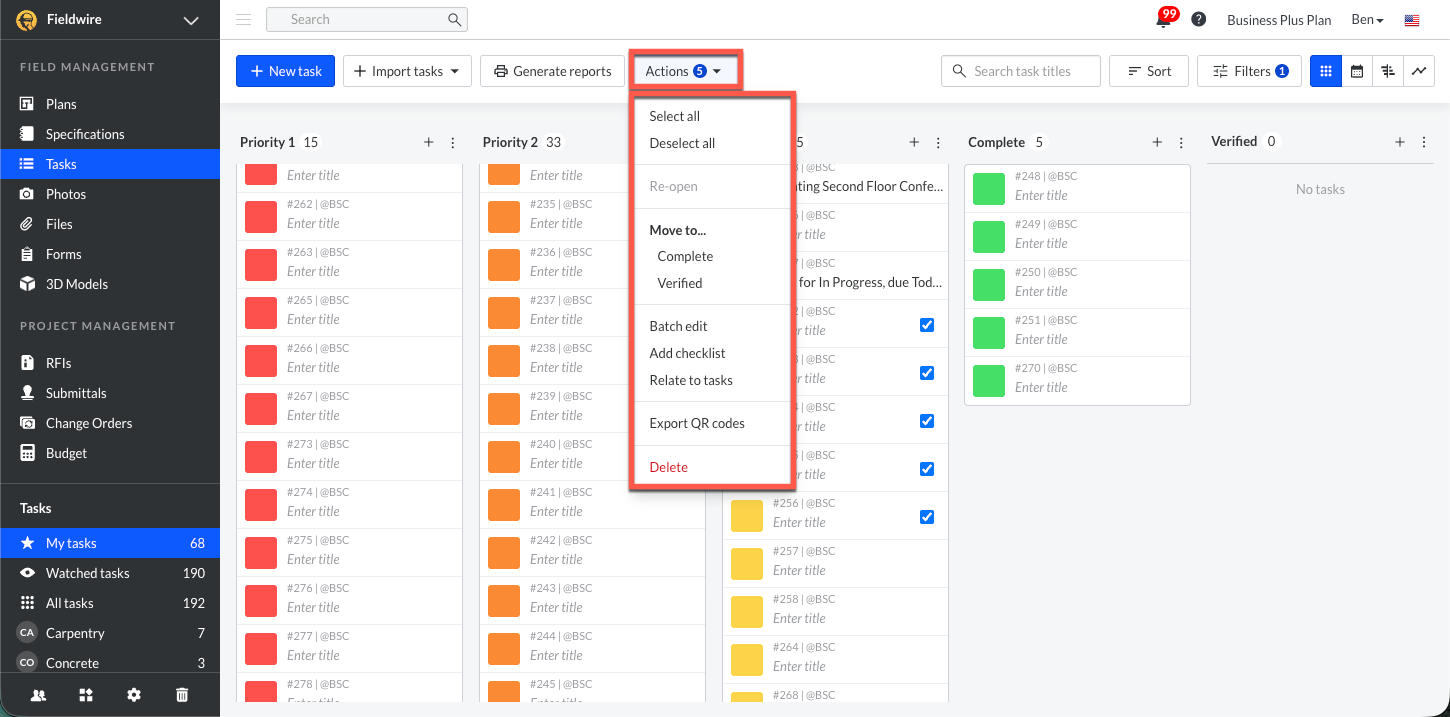Open Business Plus Plan link
The height and width of the screenshot is (717, 1450).
coord(1279,20)
